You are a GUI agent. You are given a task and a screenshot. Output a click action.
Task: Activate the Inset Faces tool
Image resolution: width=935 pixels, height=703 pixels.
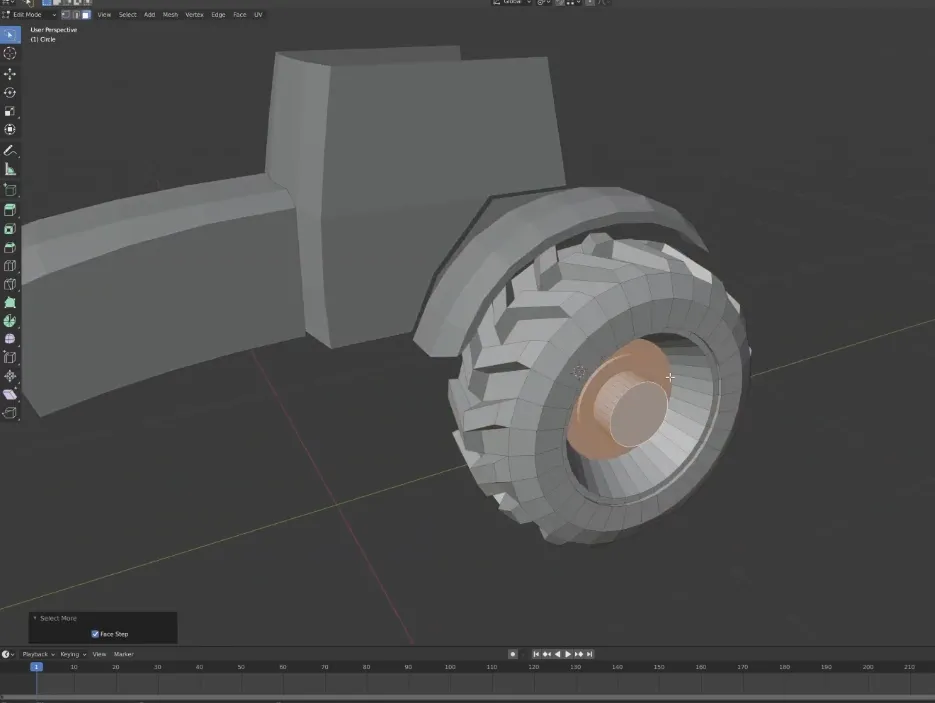pos(10,229)
